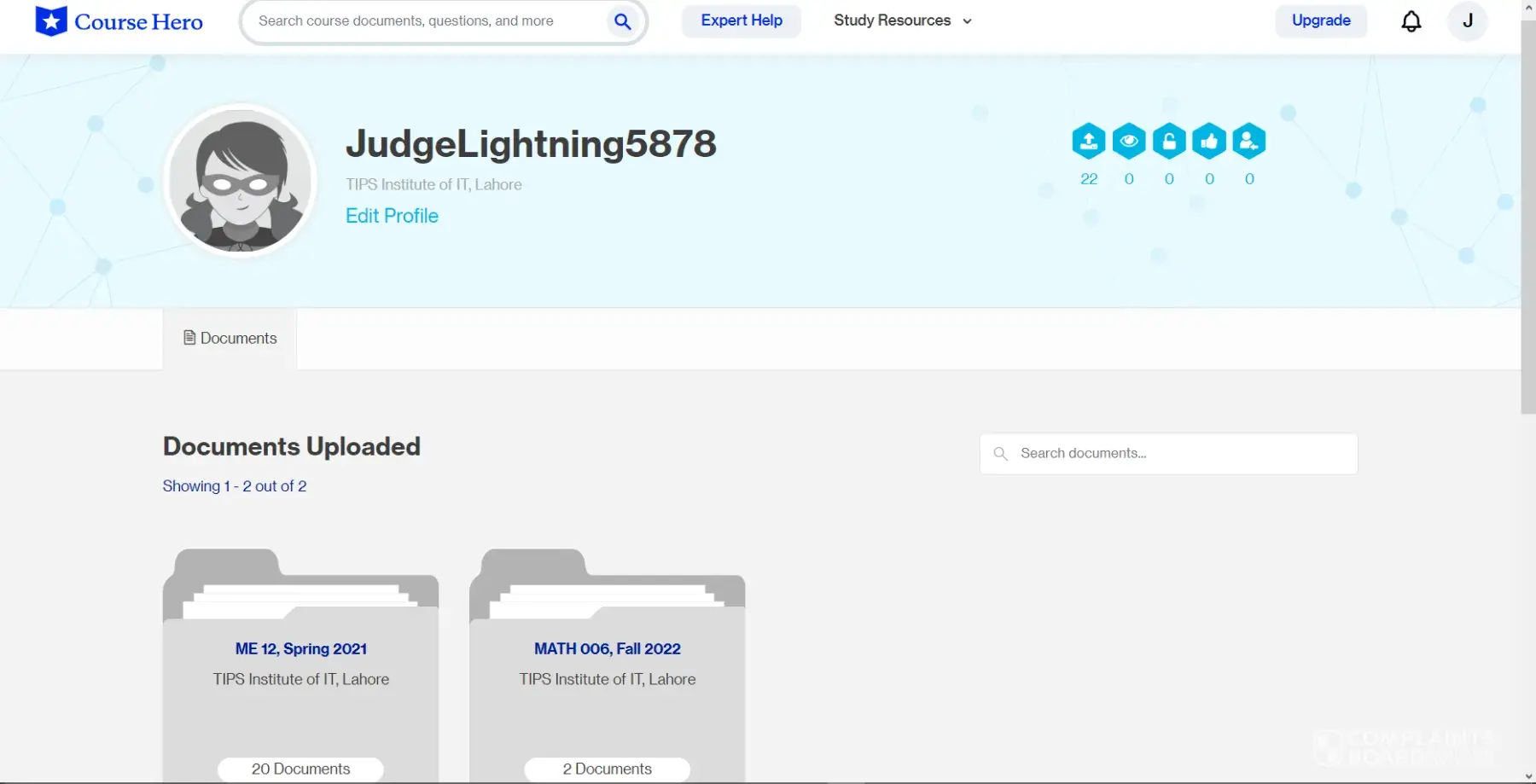
Task: Click the uploads badge icon showing 22
Action: 1089,142
